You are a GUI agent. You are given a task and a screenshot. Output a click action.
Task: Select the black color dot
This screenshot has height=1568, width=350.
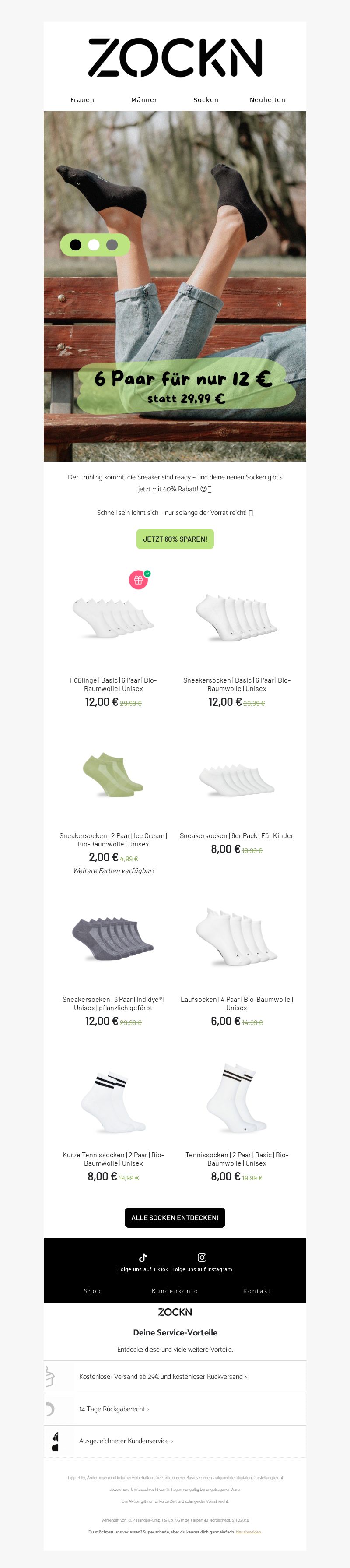(x=76, y=245)
